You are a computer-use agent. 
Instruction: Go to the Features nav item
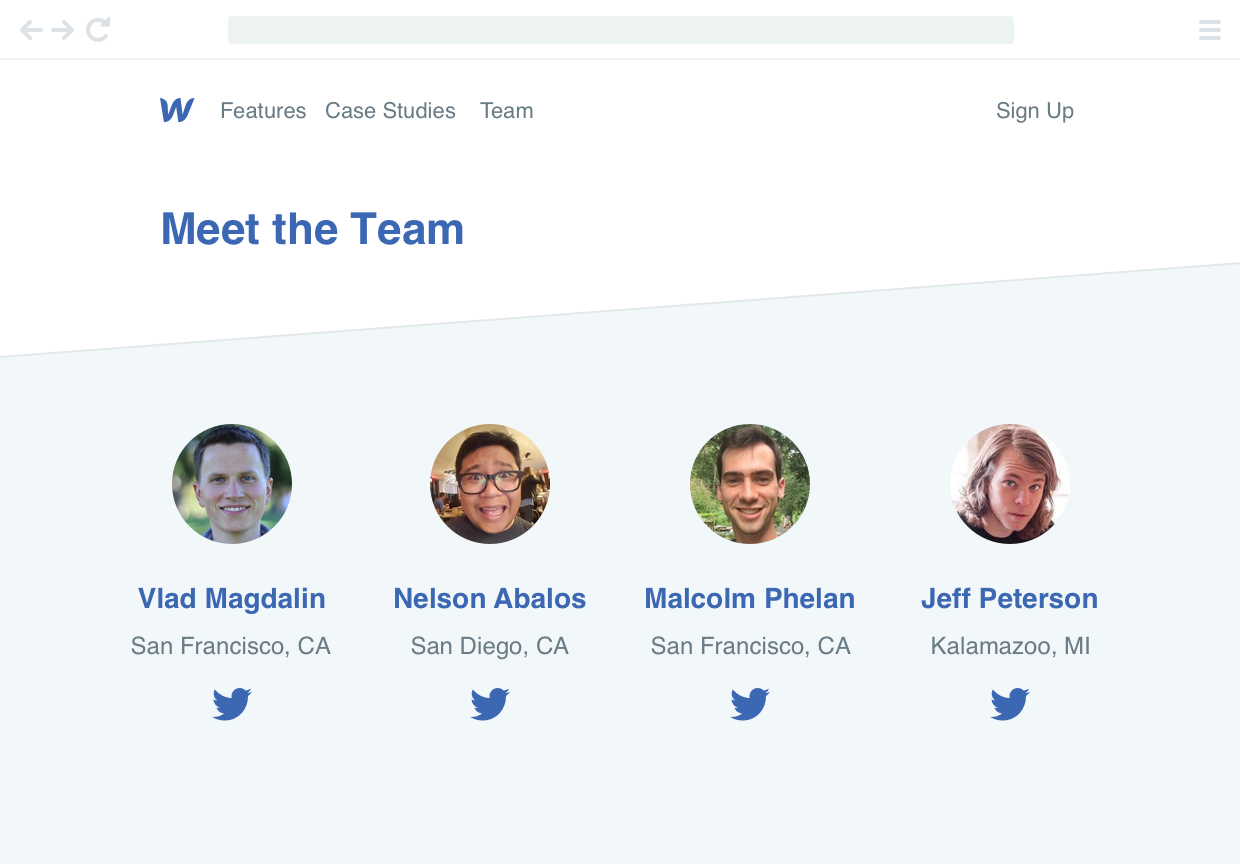(x=263, y=111)
